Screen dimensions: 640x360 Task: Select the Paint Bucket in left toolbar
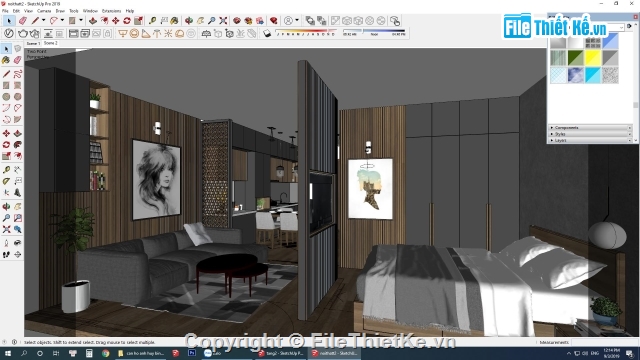(x=6, y=60)
